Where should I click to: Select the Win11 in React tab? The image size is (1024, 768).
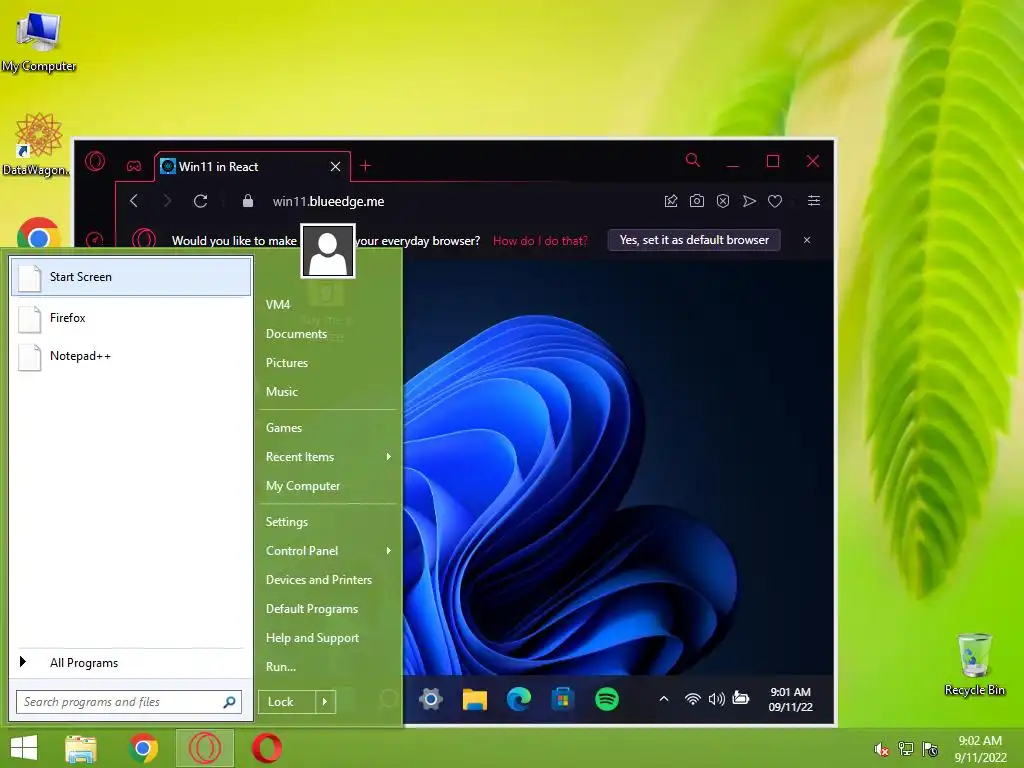coord(252,167)
